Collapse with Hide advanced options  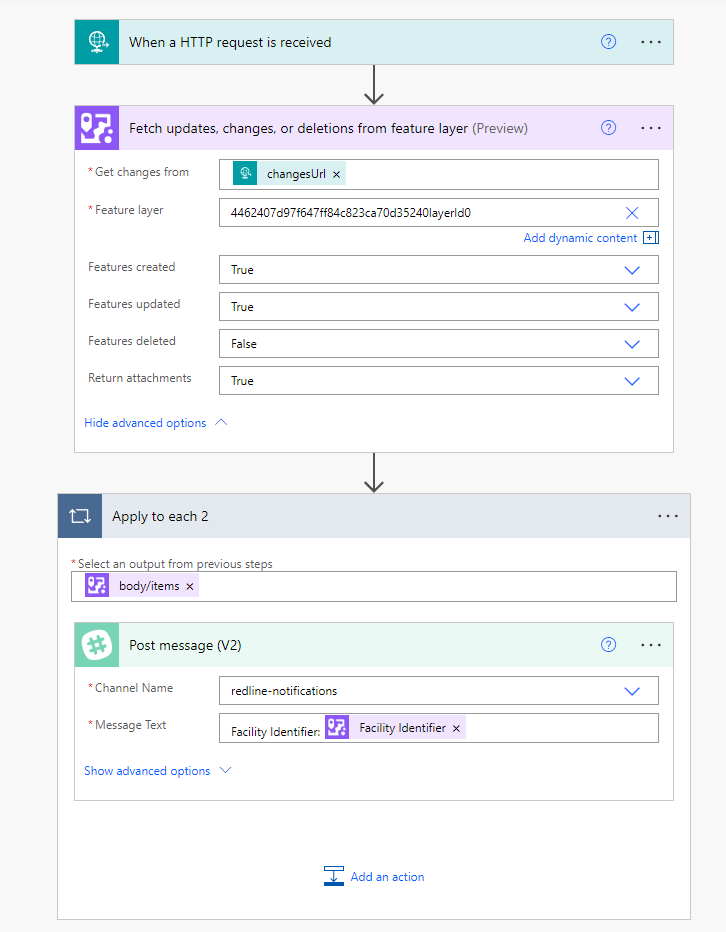click(155, 423)
